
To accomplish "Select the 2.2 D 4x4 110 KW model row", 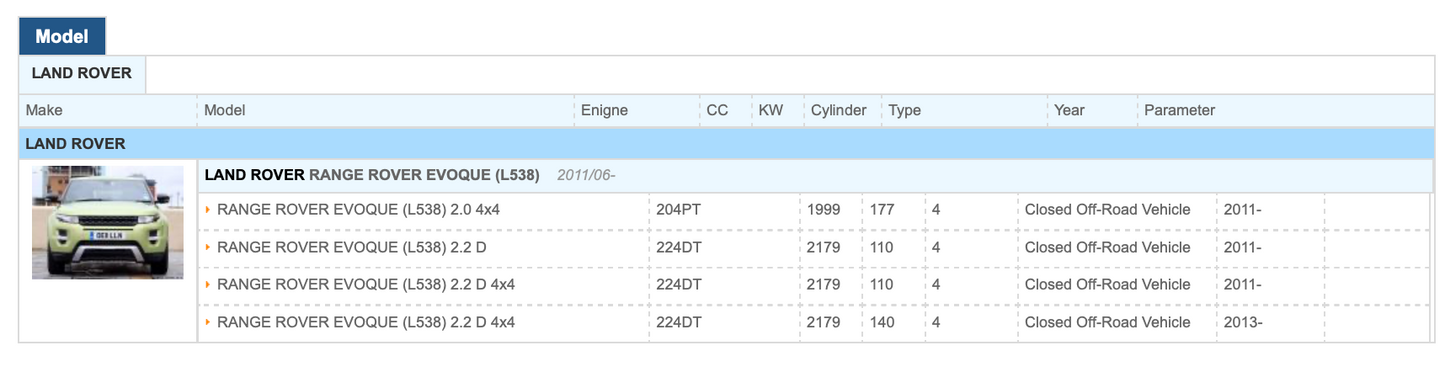I will point(814,285).
